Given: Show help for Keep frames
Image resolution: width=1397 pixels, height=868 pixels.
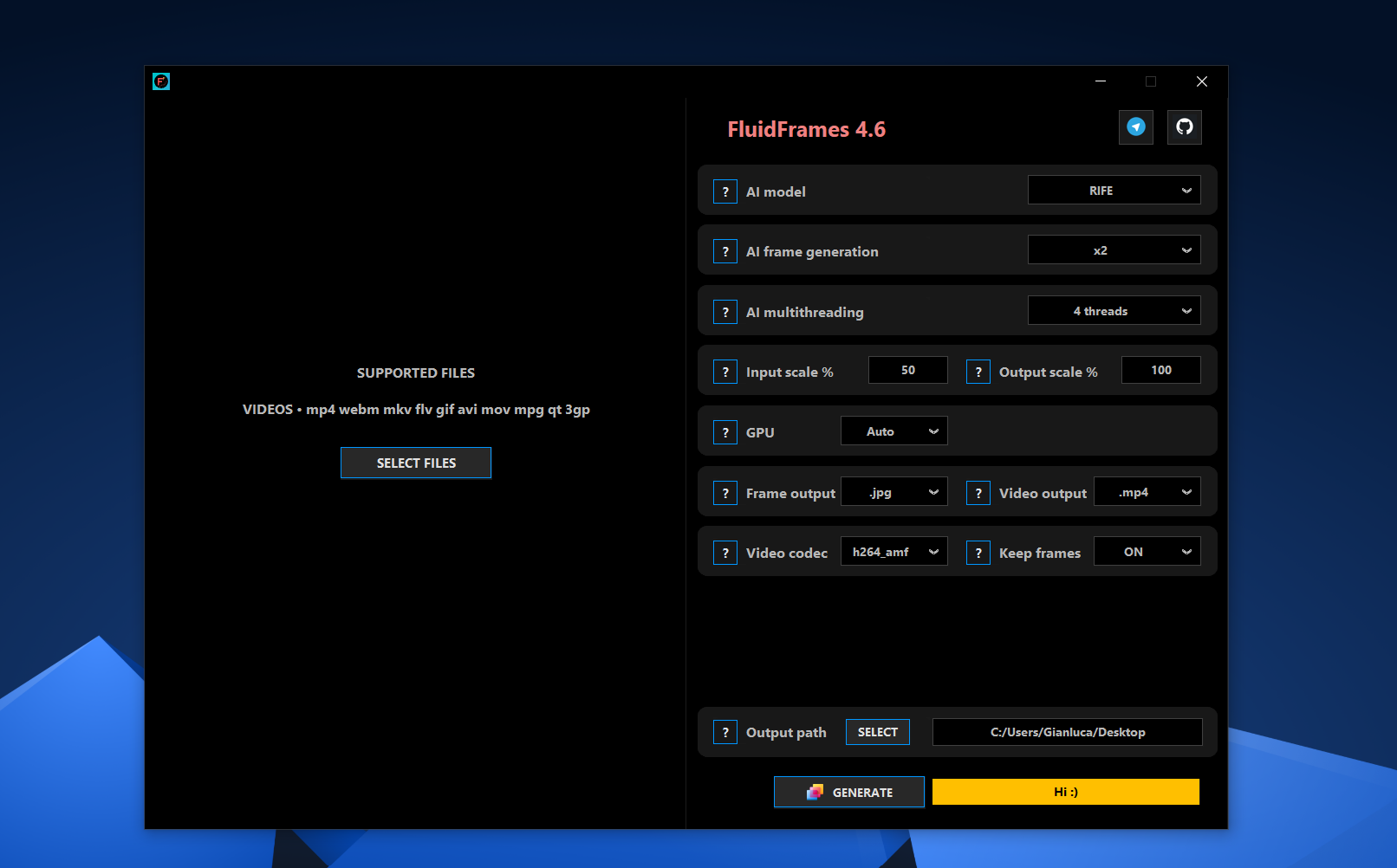Looking at the screenshot, I should [978, 553].
